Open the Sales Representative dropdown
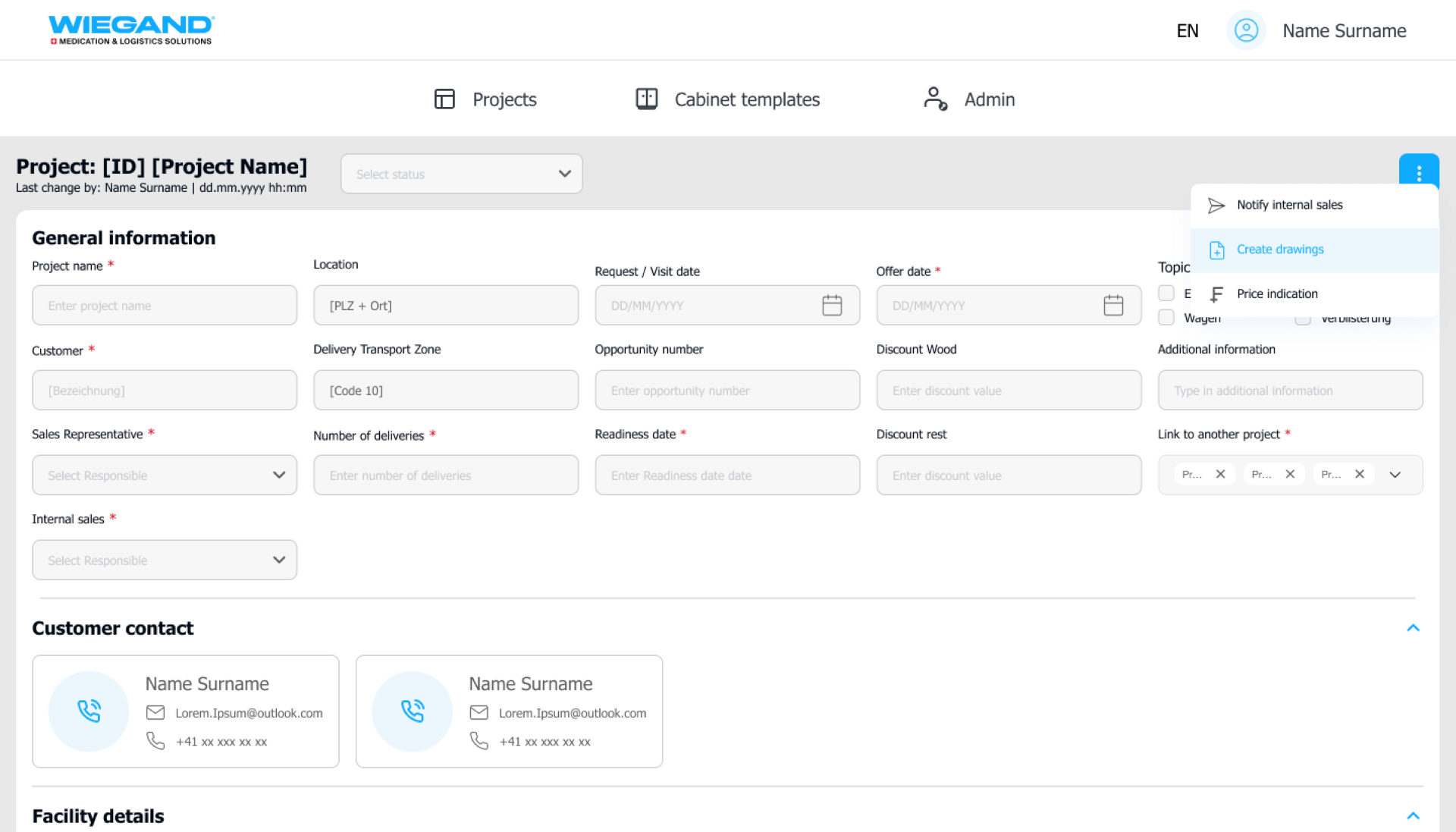The width and height of the screenshot is (1456, 832). [x=165, y=475]
